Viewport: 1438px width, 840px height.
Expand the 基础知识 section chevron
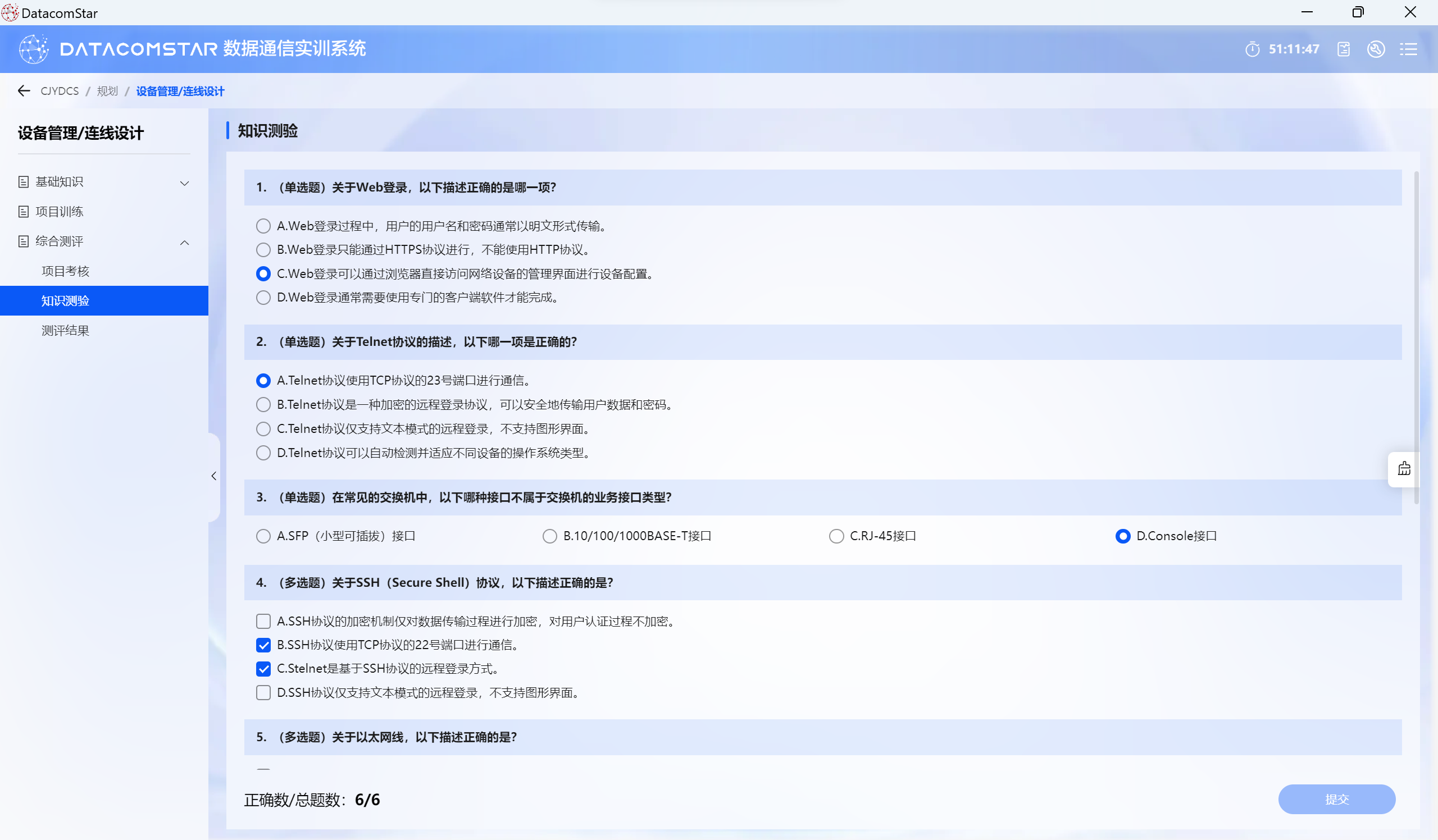184,183
